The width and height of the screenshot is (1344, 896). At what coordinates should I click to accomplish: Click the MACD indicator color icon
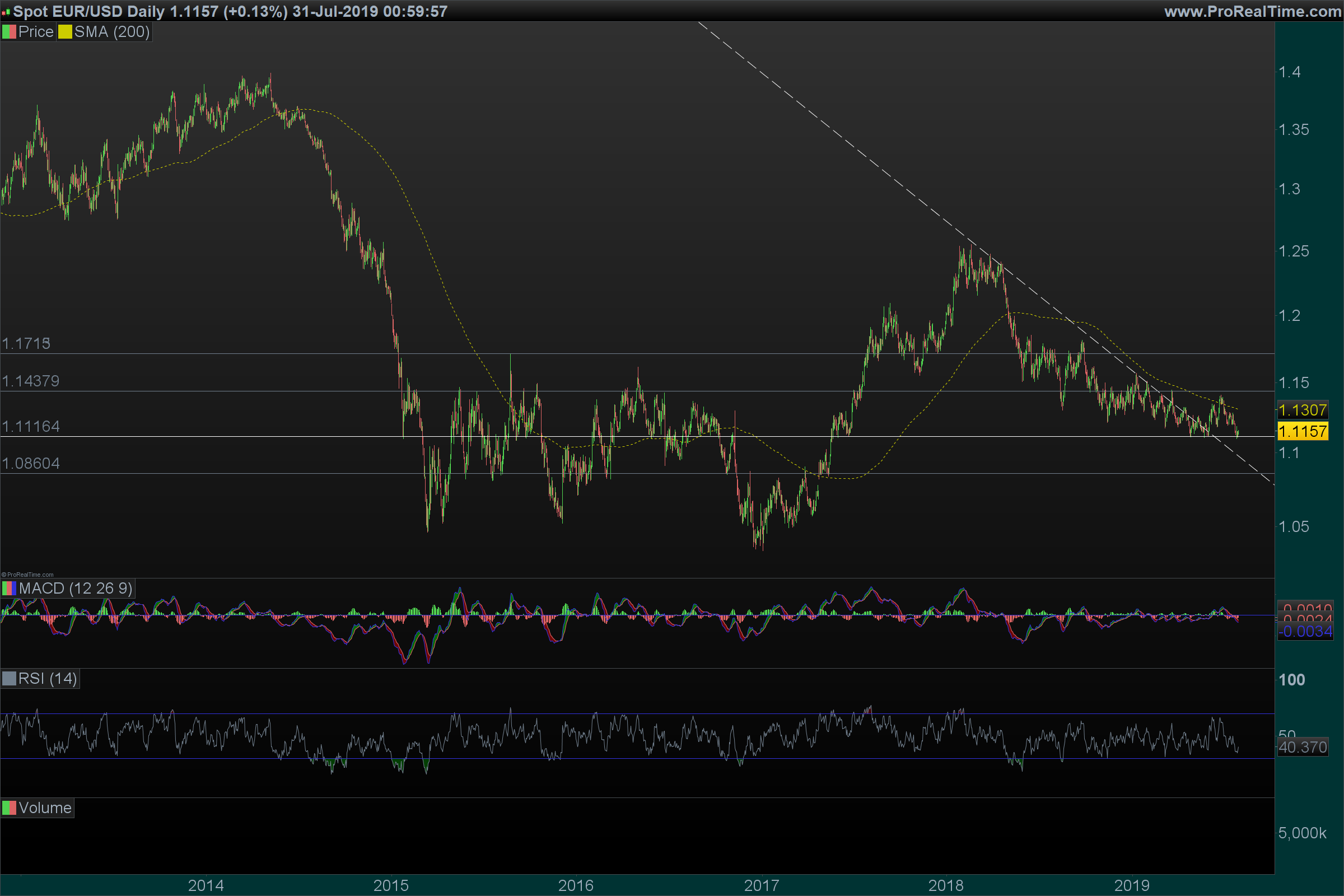pyautogui.click(x=8, y=589)
